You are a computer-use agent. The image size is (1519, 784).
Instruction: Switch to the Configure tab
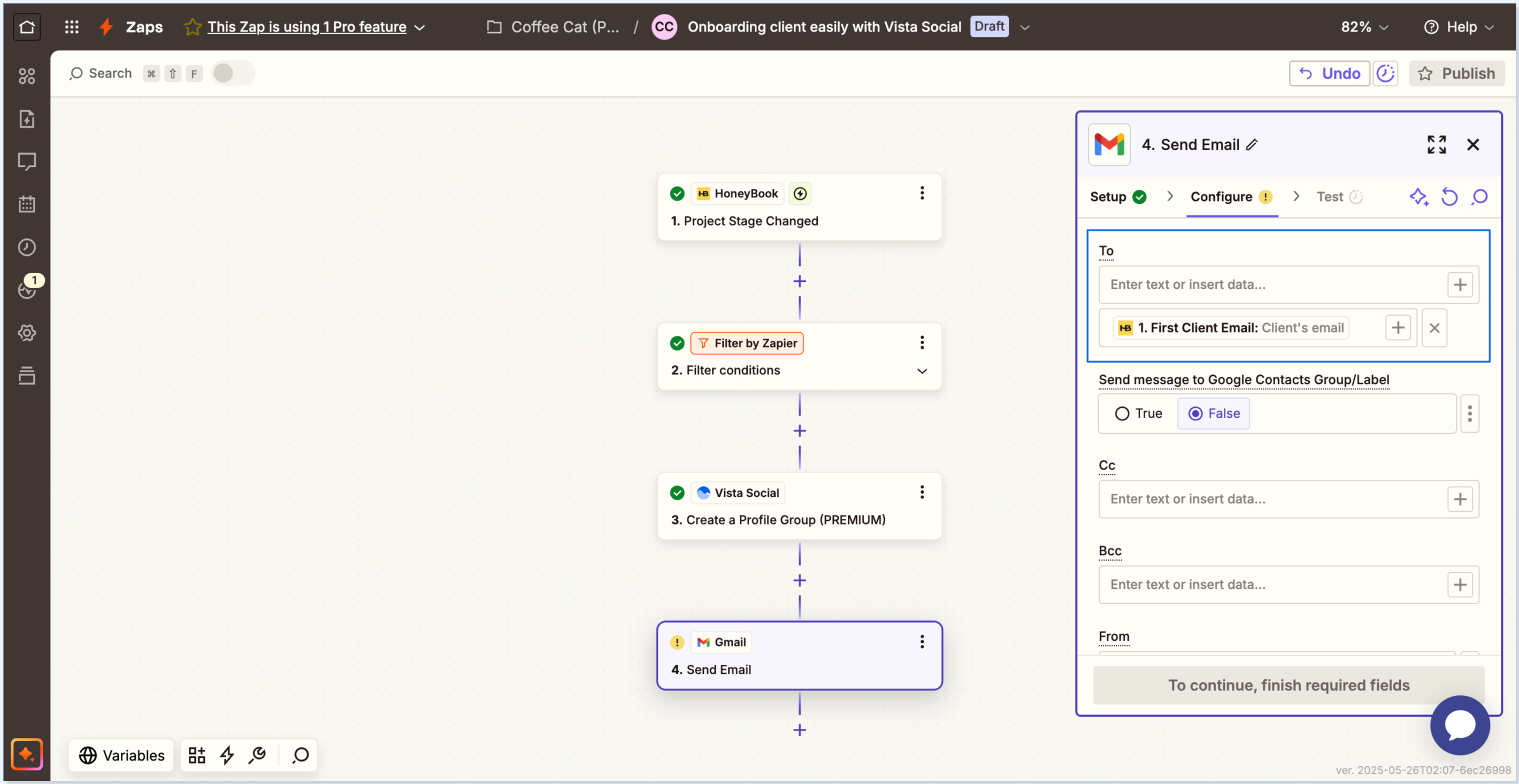click(1231, 197)
